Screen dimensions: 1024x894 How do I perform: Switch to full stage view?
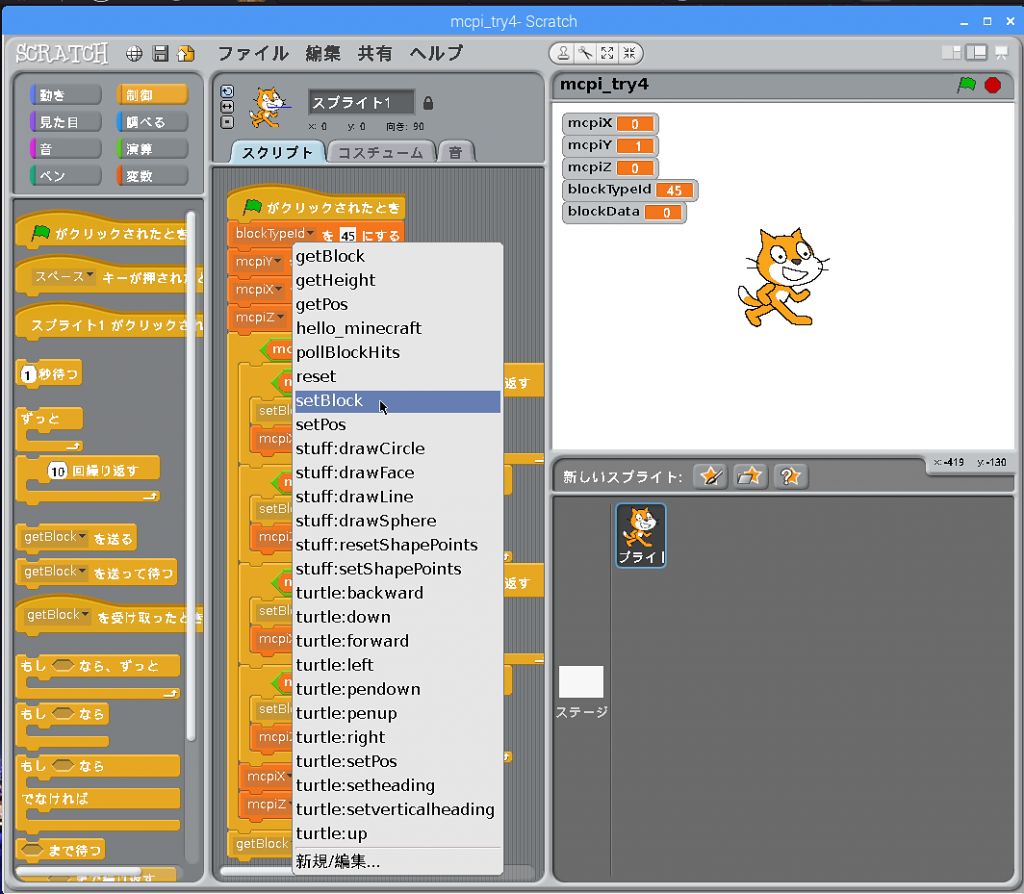976,53
